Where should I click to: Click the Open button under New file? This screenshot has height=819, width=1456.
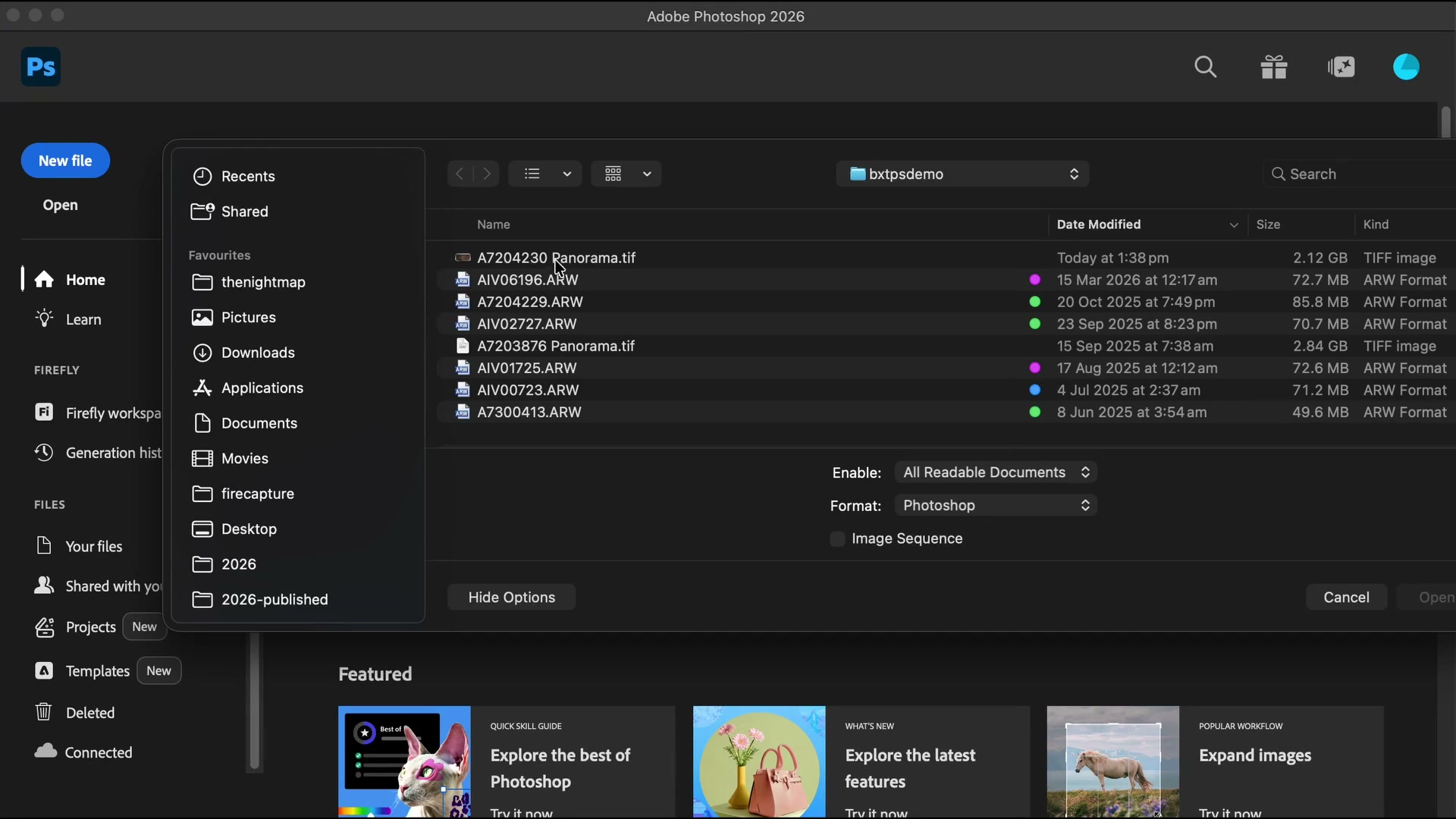60,205
